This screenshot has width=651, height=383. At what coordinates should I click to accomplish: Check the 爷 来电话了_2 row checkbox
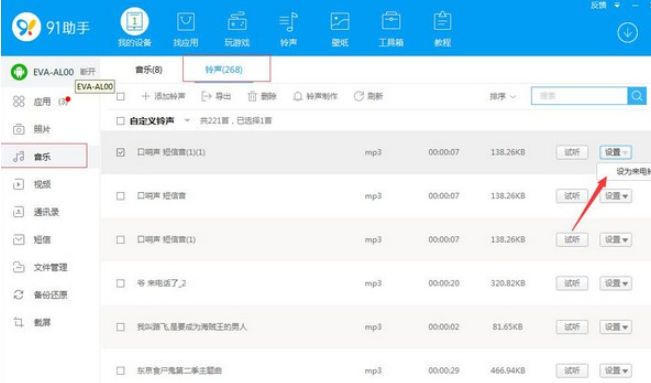(x=120, y=283)
